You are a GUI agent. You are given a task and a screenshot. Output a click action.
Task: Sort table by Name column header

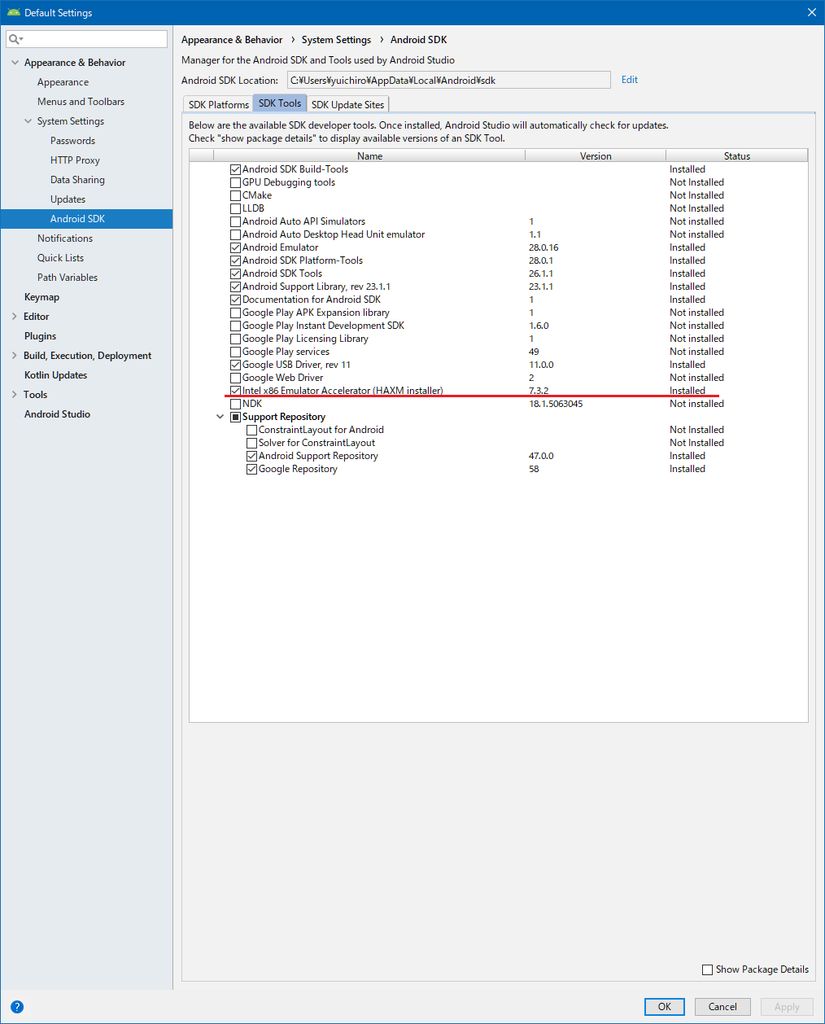coord(369,155)
